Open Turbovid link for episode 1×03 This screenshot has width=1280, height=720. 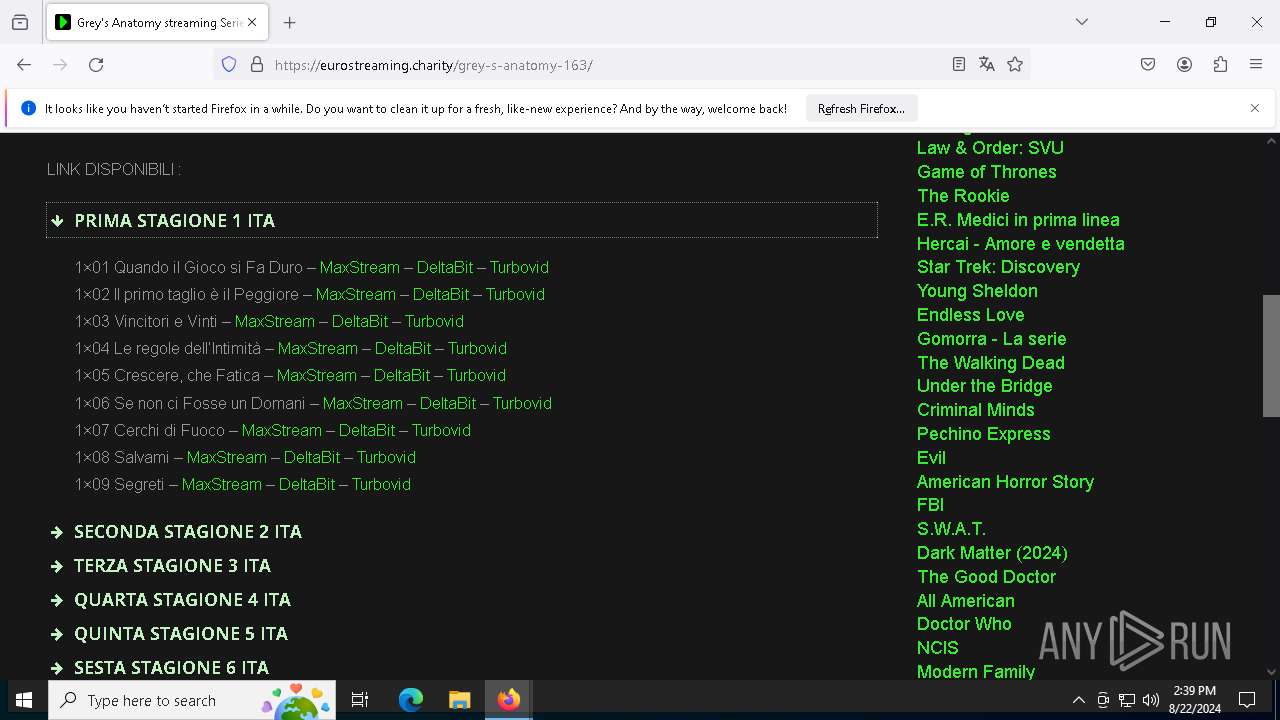(x=434, y=321)
